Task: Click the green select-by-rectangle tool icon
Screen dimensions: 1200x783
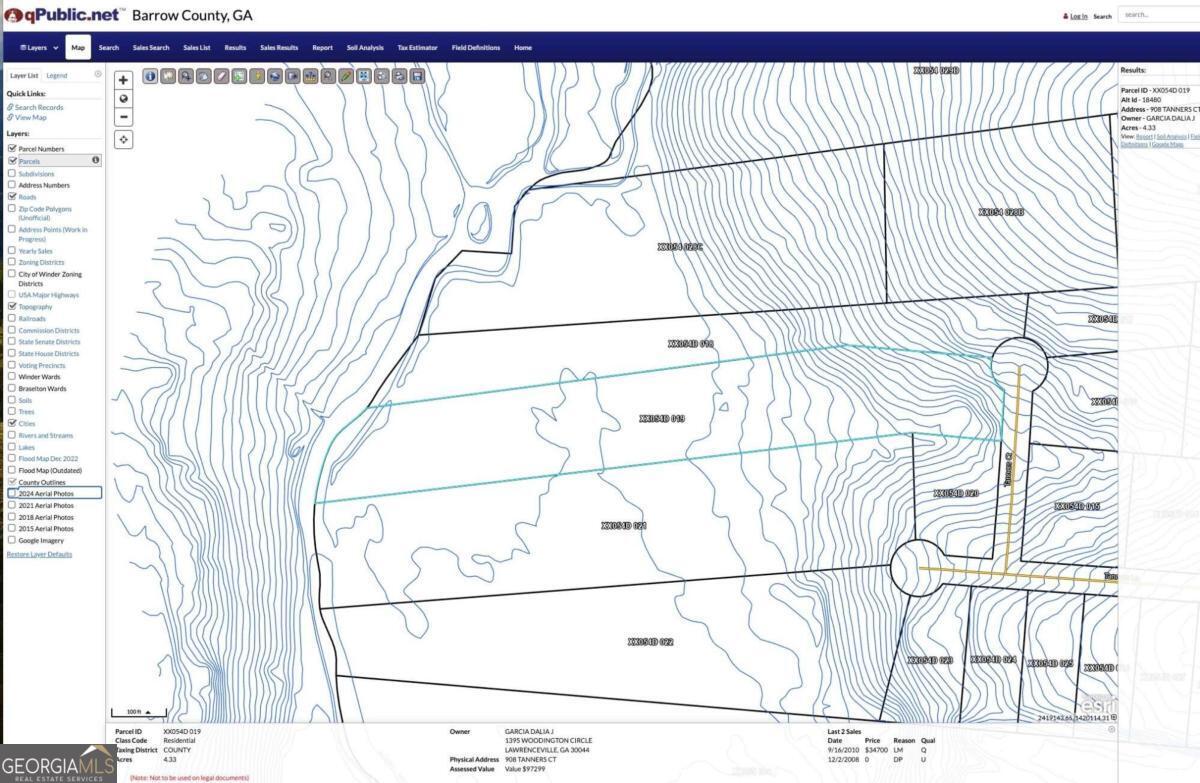Action: [x=239, y=75]
